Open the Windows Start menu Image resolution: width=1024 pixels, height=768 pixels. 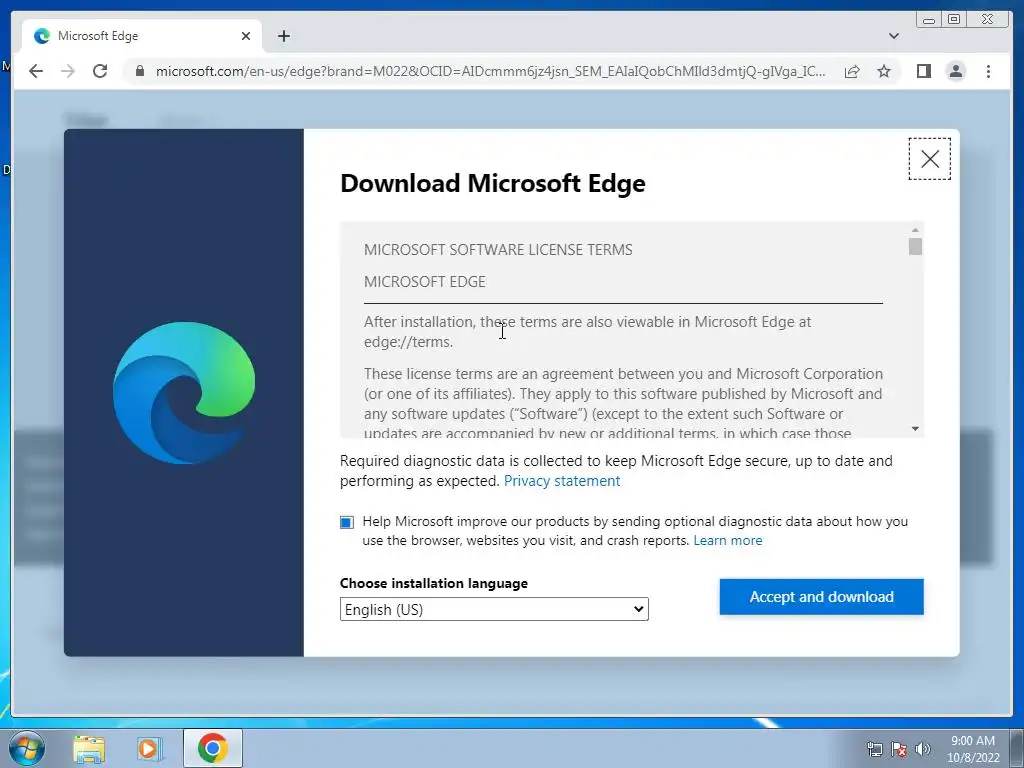coord(27,748)
